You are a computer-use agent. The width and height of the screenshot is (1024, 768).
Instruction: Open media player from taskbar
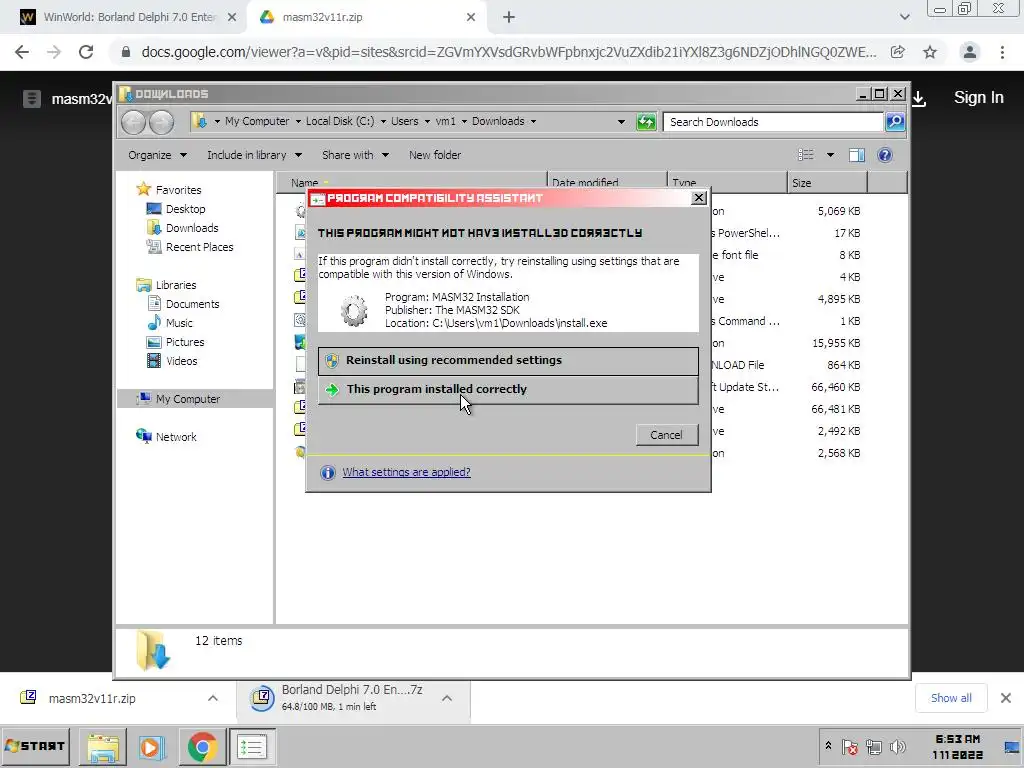point(151,747)
